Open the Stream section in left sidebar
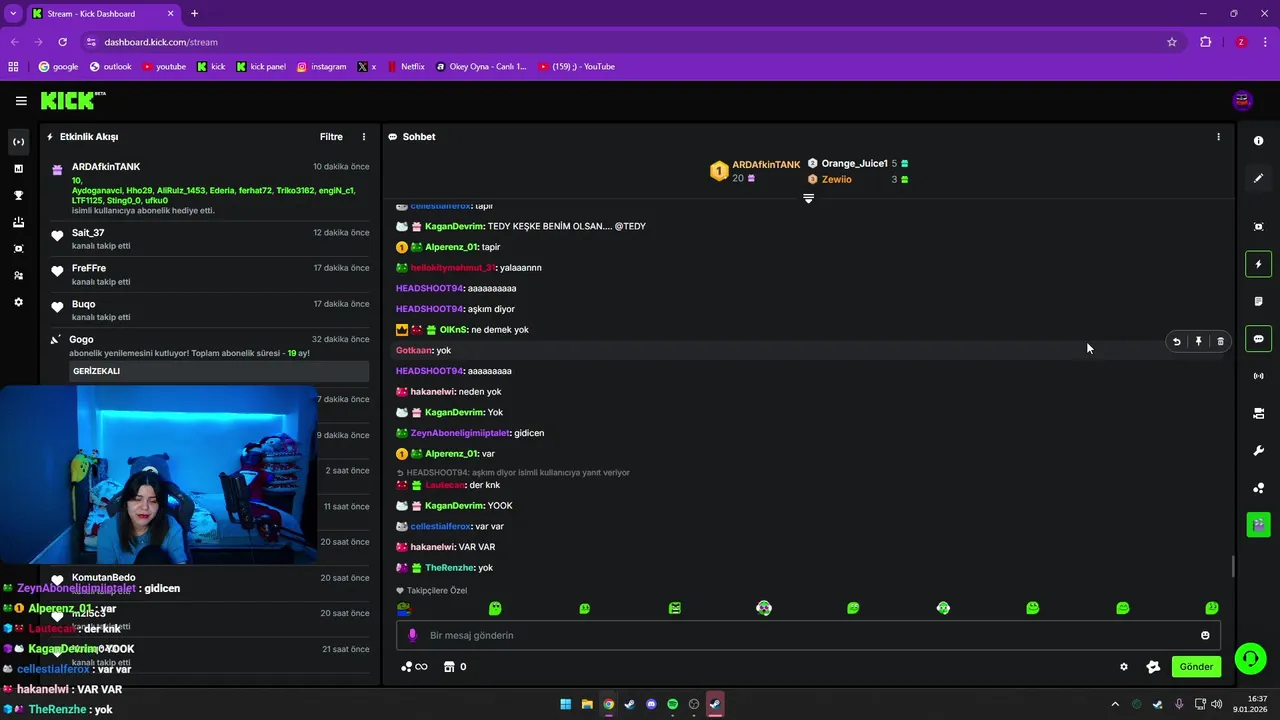The width and height of the screenshot is (1280, 720). pyautogui.click(x=18, y=142)
